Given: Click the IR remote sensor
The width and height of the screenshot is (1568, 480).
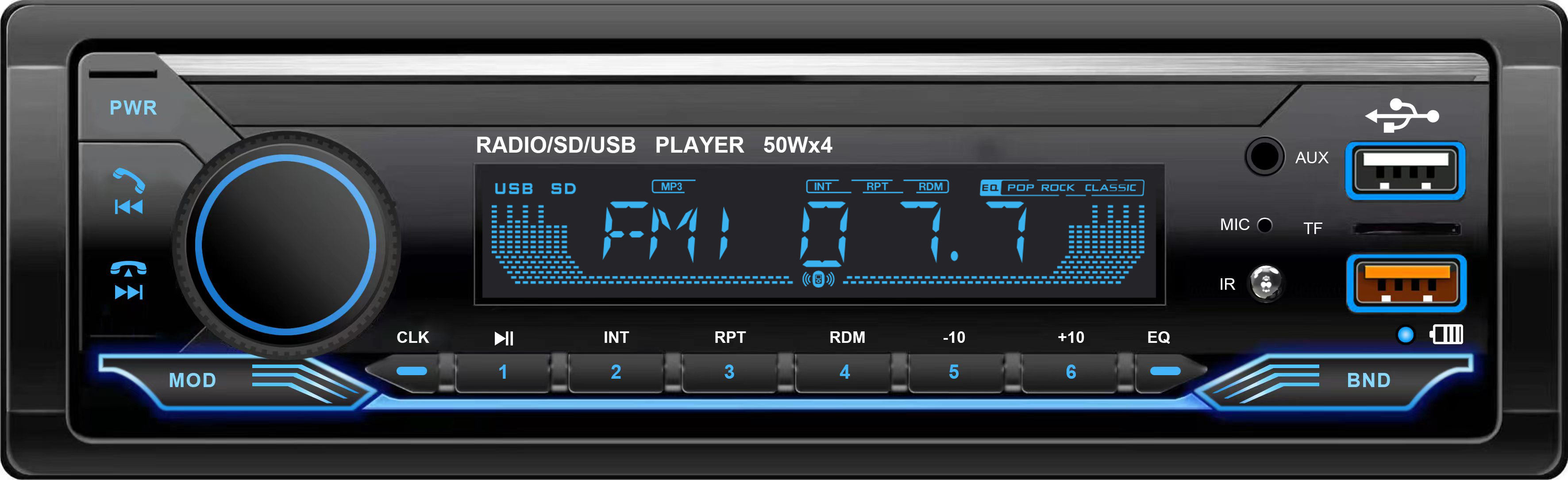Looking at the screenshot, I should pyautogui.click(x=1265, y=283).
